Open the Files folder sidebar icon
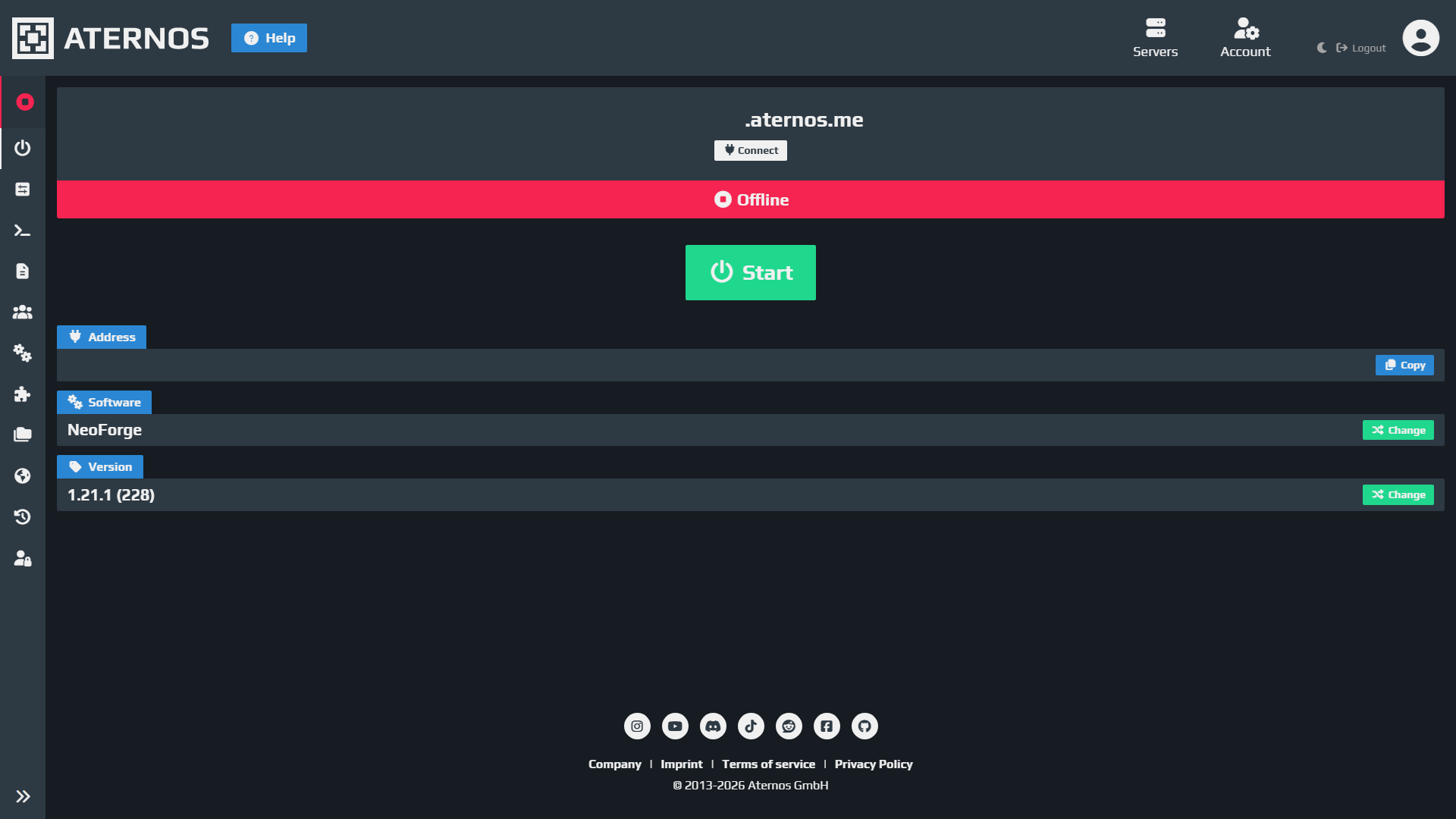This screenshot has height=819, width=1456. pyautogui.click(x=23, y=435)
